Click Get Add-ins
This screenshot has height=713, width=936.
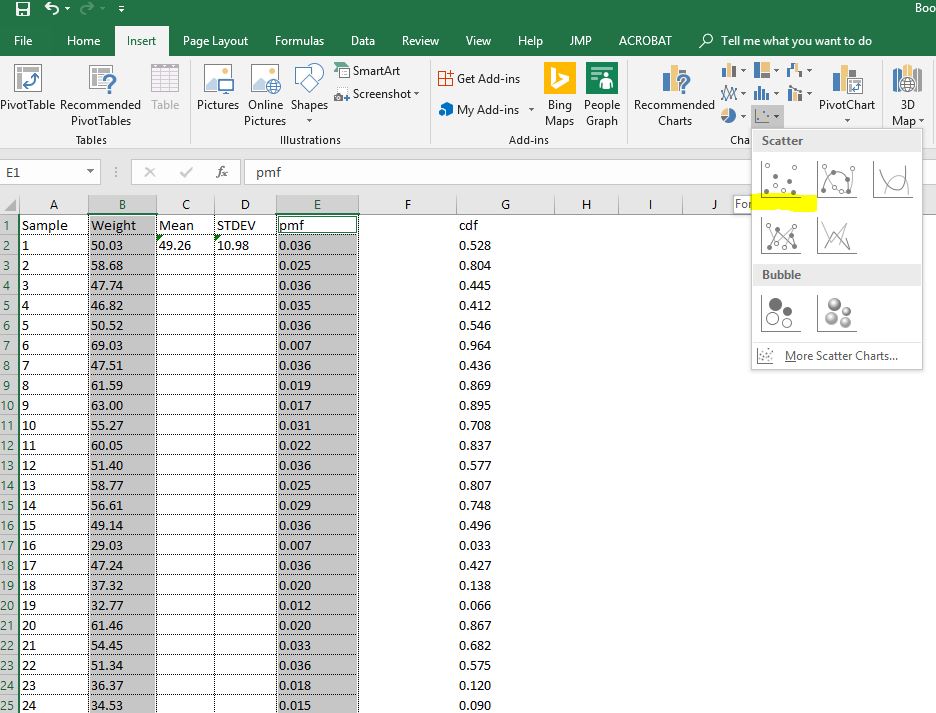[x=479, y=78]
